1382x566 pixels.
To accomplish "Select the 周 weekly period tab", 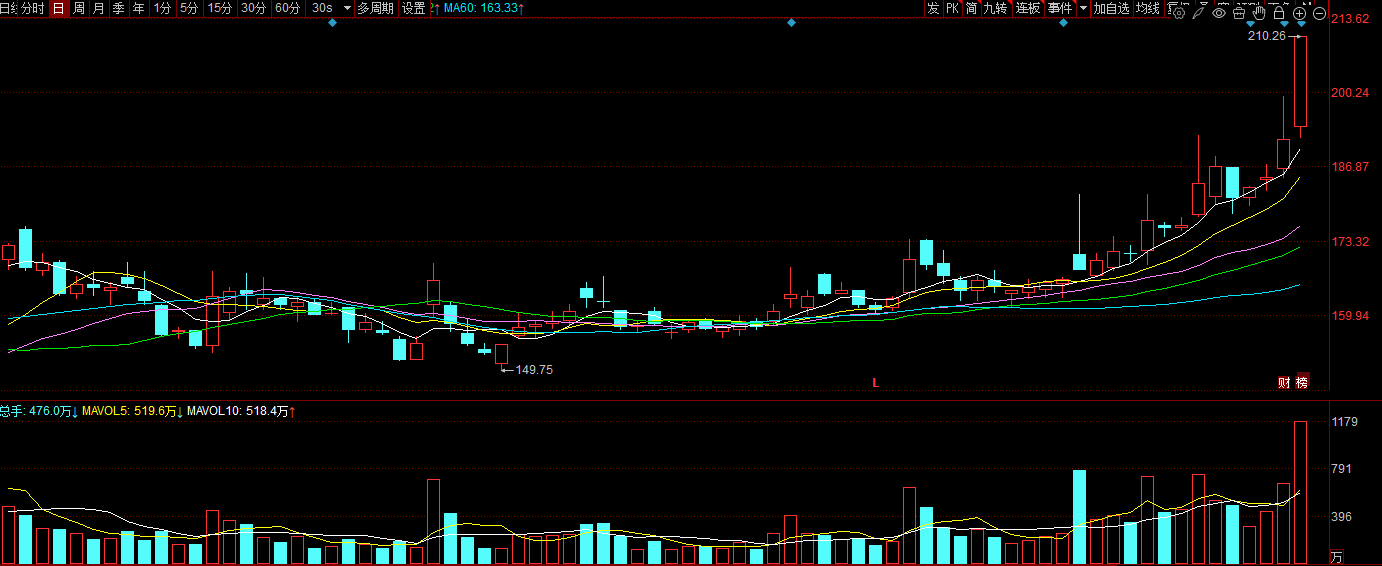I will (78, 8).
